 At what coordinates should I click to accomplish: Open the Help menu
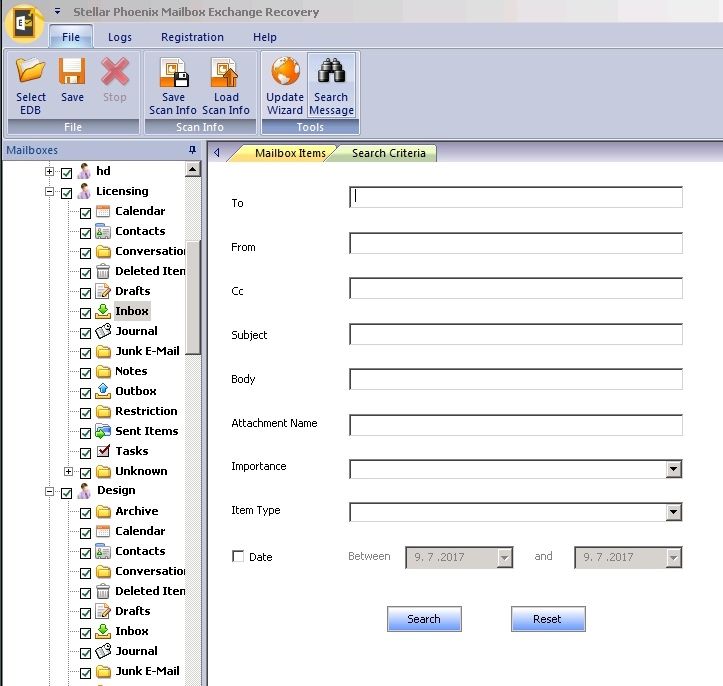(x=265, y=37)
